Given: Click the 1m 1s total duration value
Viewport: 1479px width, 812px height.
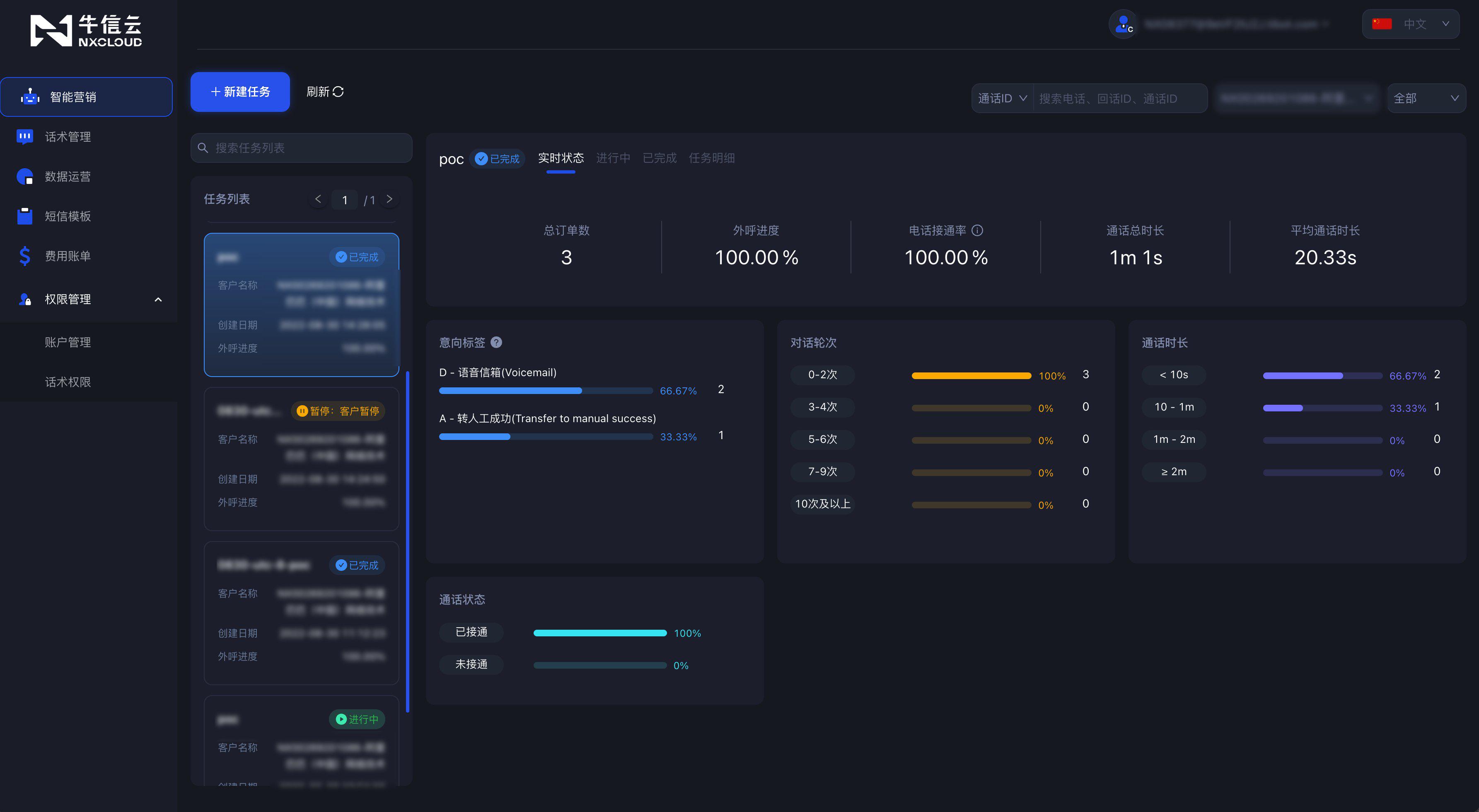Looking at the screenshot, I should coord(1135,257).
